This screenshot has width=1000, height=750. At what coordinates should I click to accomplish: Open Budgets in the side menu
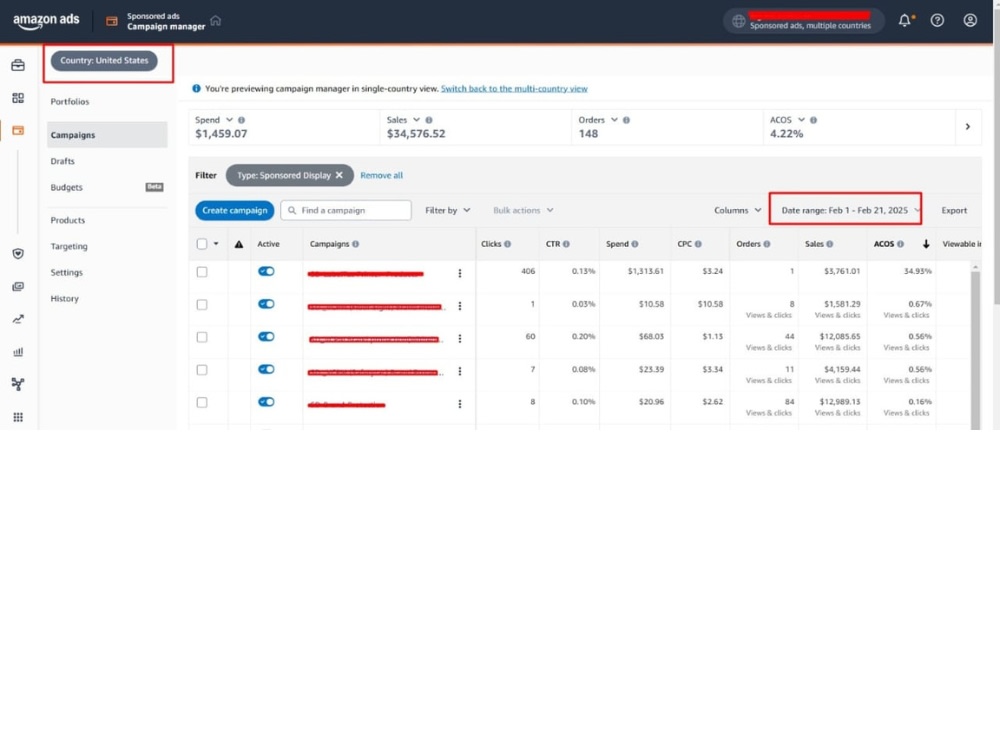coord(66,187)
